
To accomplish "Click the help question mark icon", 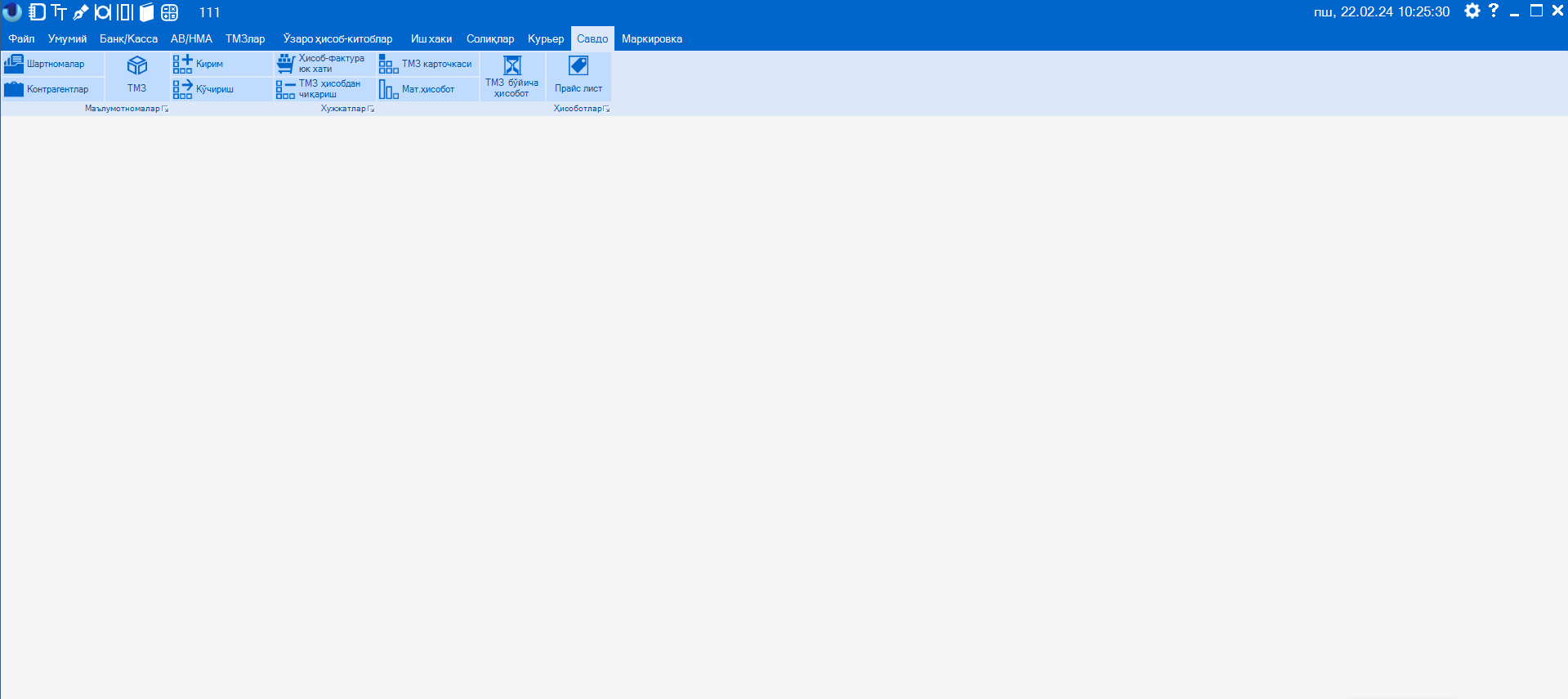I will [x=1494, y=11].
